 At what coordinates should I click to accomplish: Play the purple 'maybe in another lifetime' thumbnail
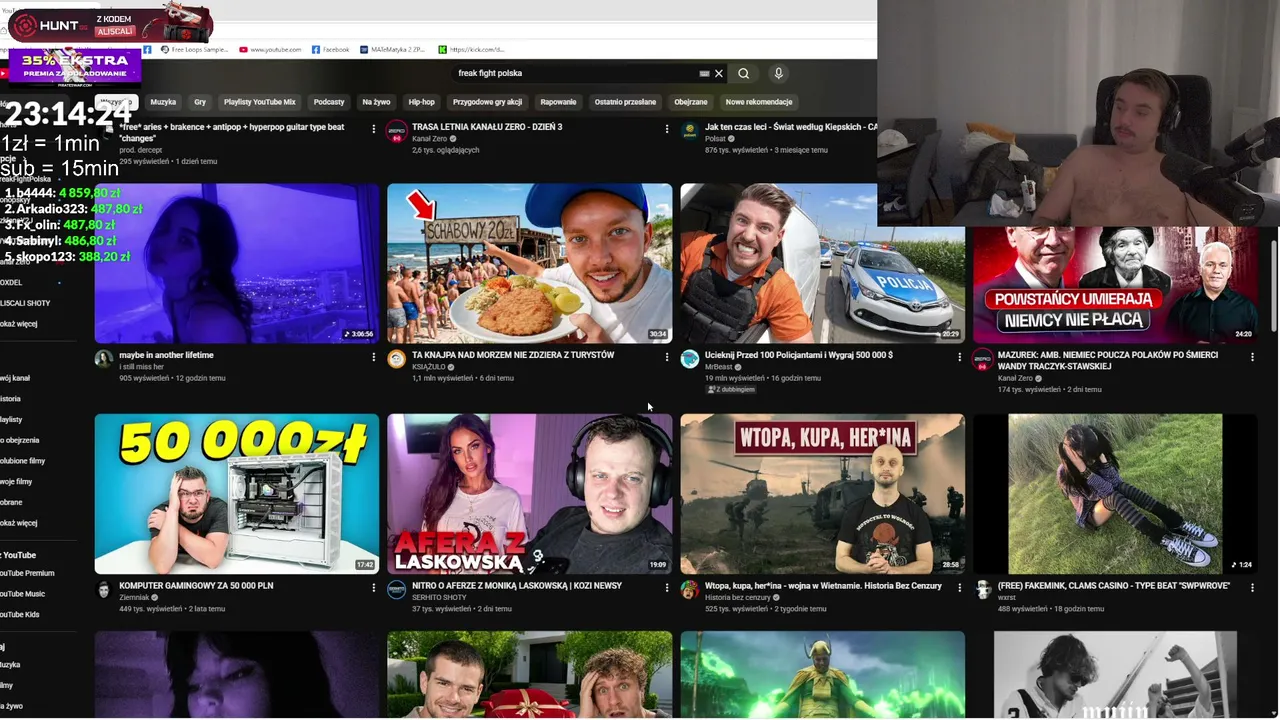tap(237, 263)
